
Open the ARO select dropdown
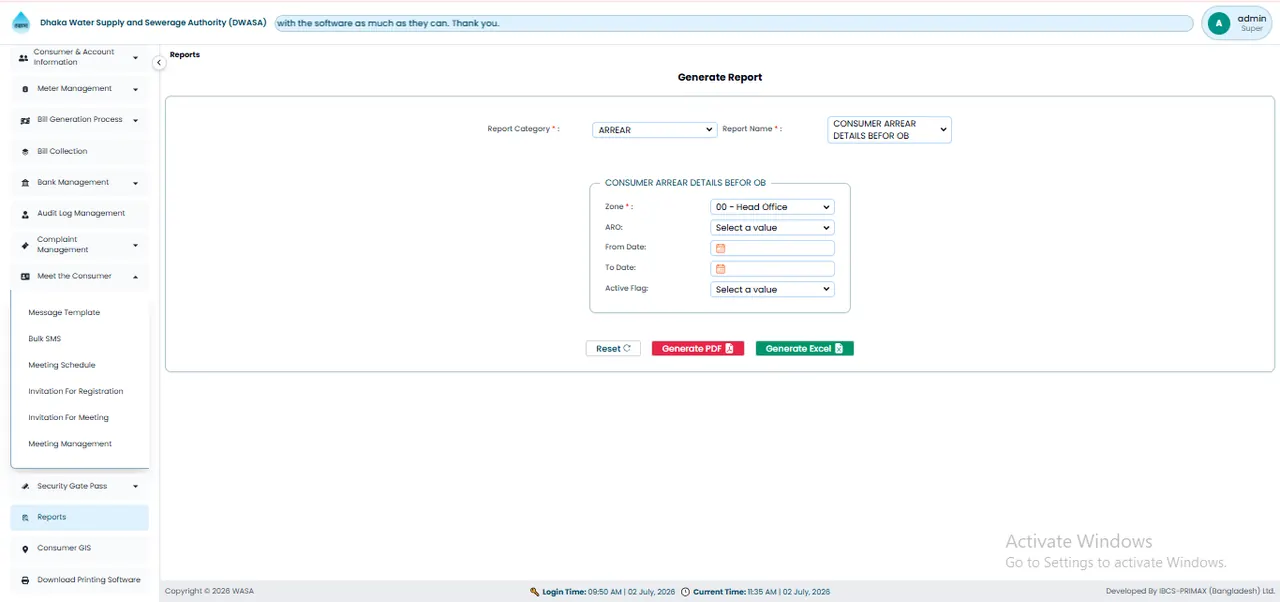click(x=772, y=228)
